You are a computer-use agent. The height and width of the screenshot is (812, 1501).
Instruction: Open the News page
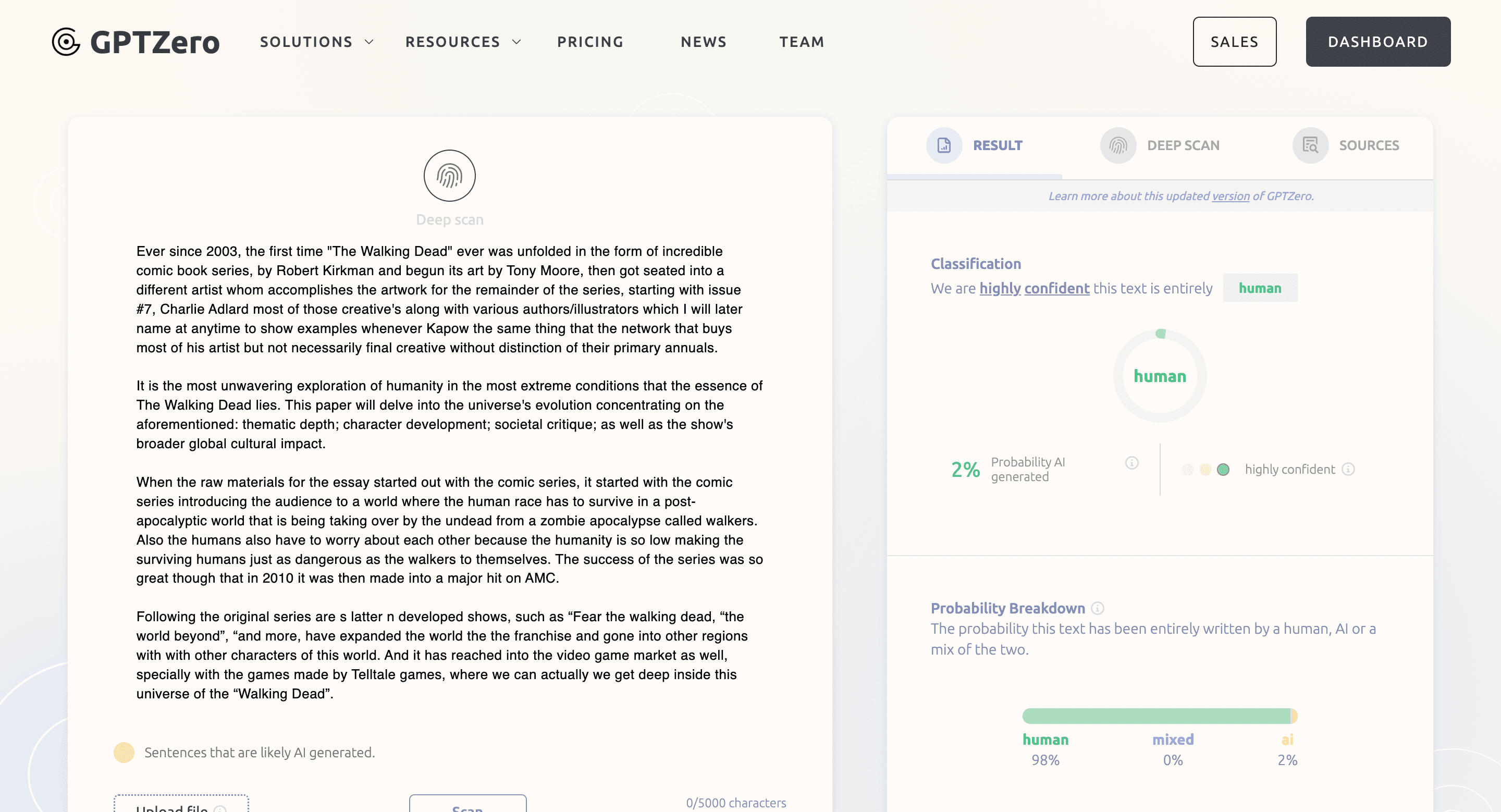703,42
